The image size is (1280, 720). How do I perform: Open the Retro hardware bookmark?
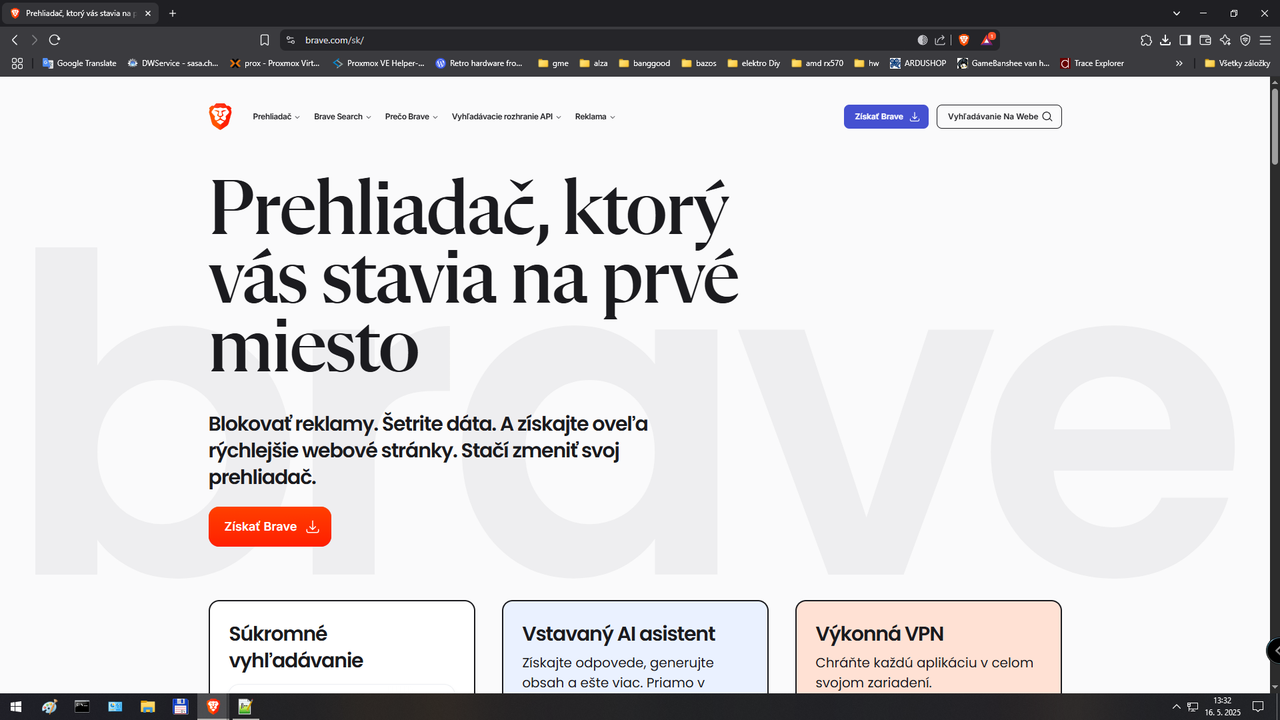click(480, 63)
